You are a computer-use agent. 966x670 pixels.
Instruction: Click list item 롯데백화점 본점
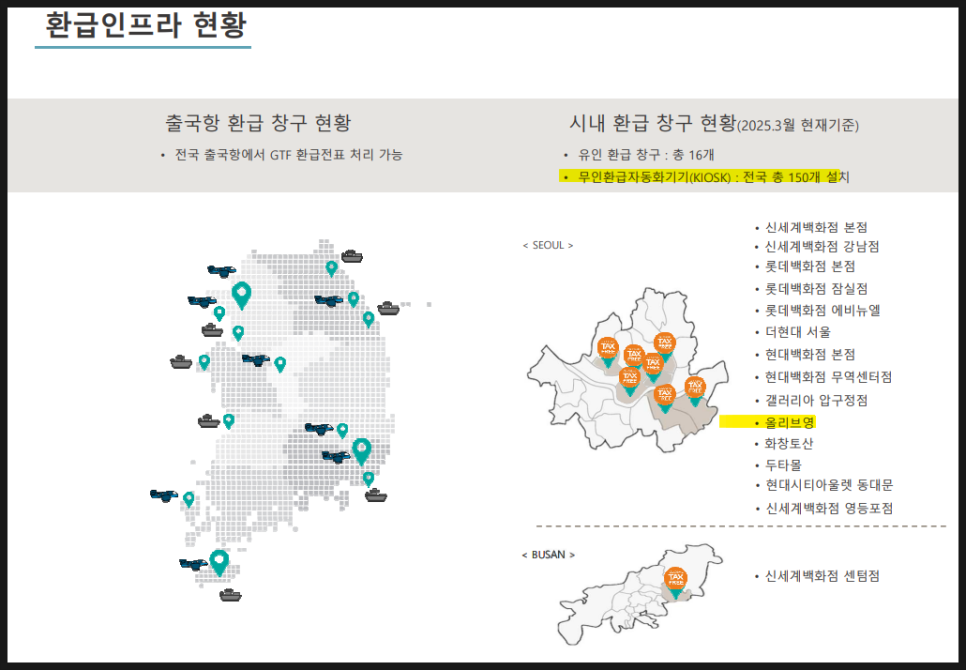(810, 267)
